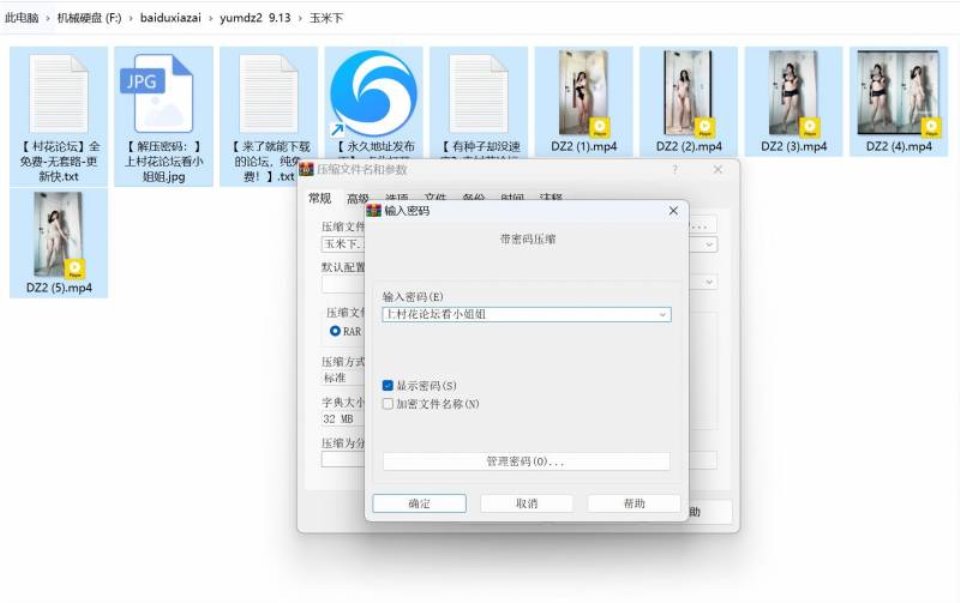Open 管理密码 password manager button
Viewport: 960px width, 603px height.
tap(526, 461)
